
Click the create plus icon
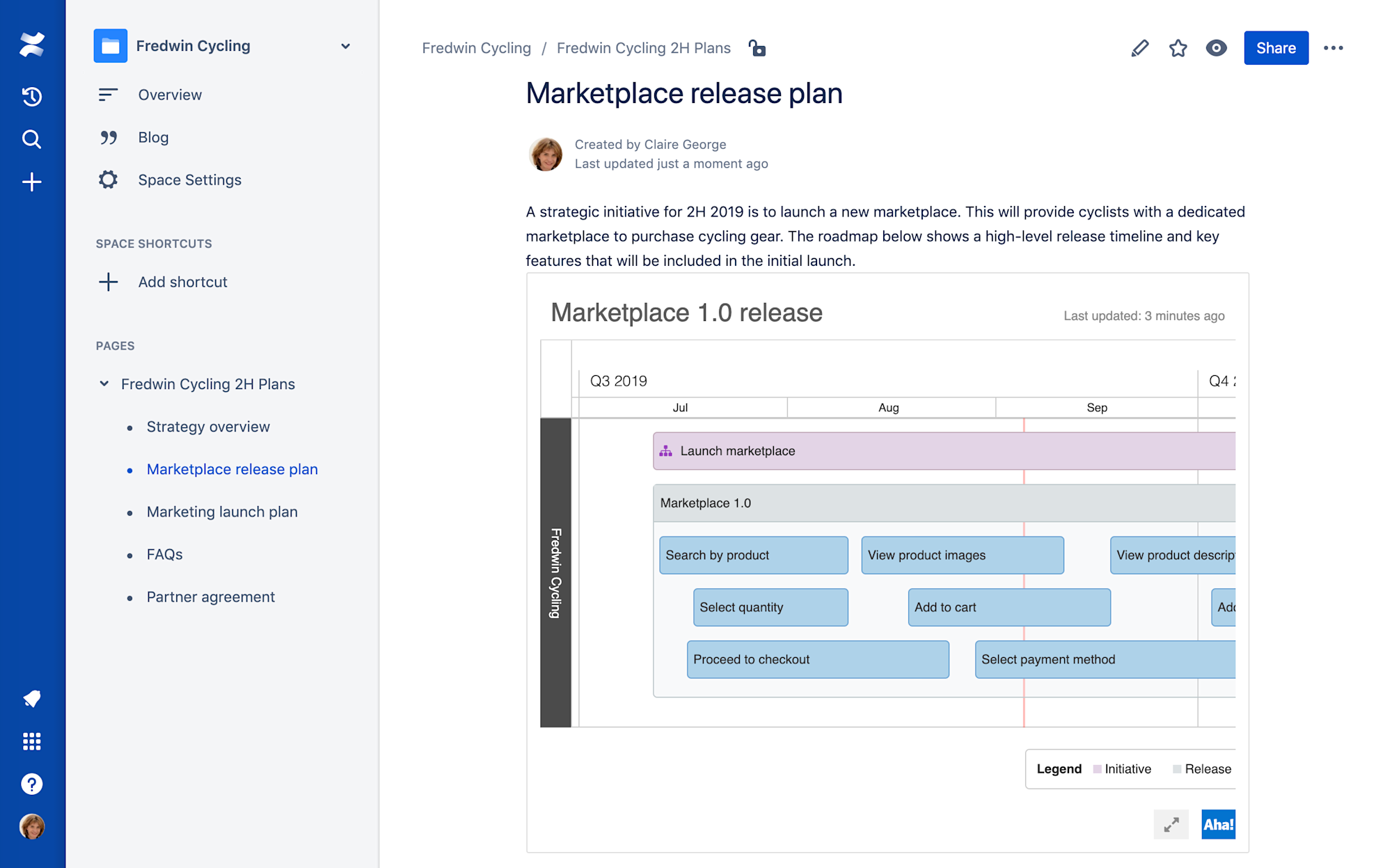pyautogui.click(x=32, y=182)
